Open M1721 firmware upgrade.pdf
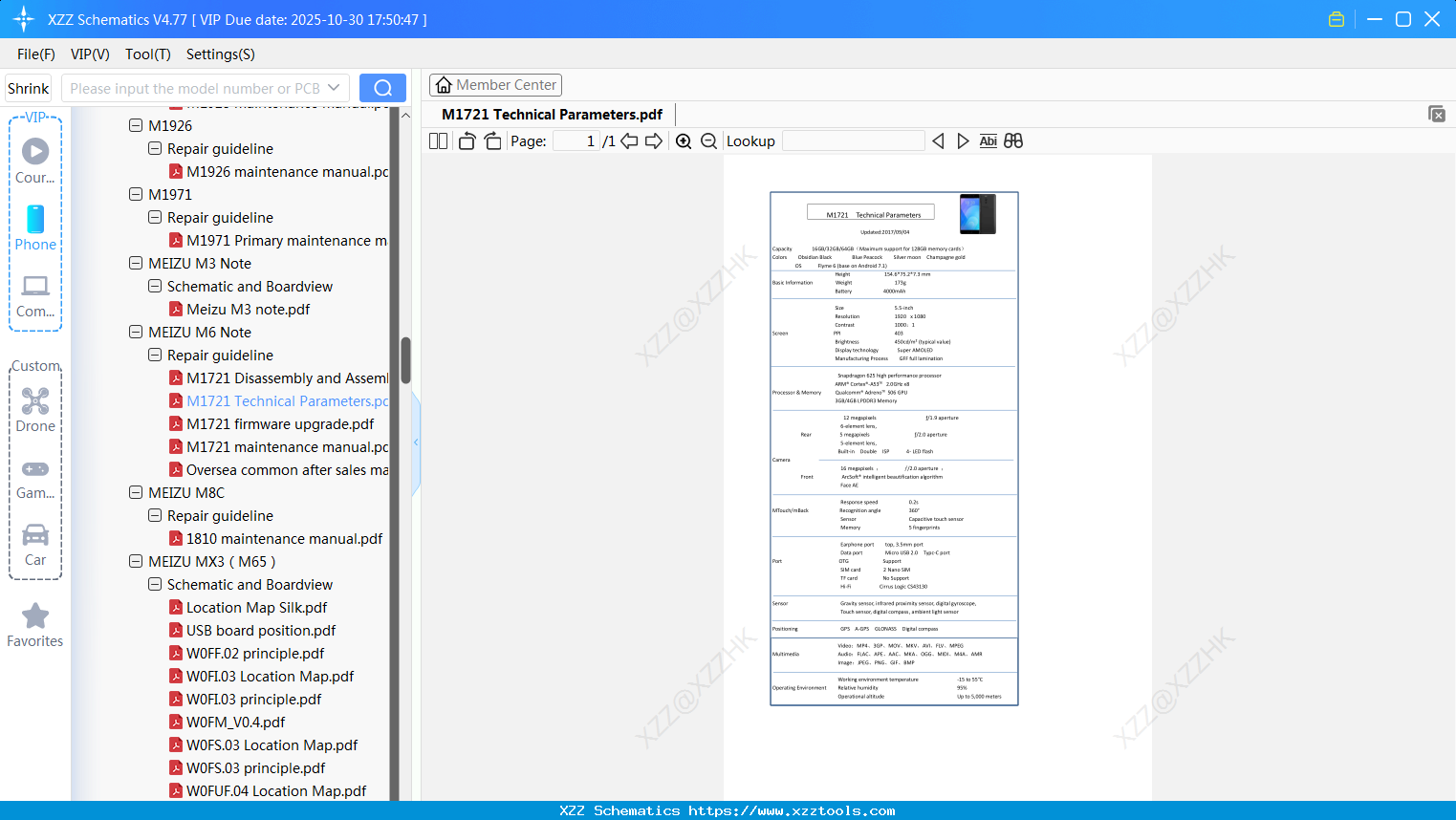The height and width of the screenshot is (820, 1456). pyautogui.click(x=272, y=424)
